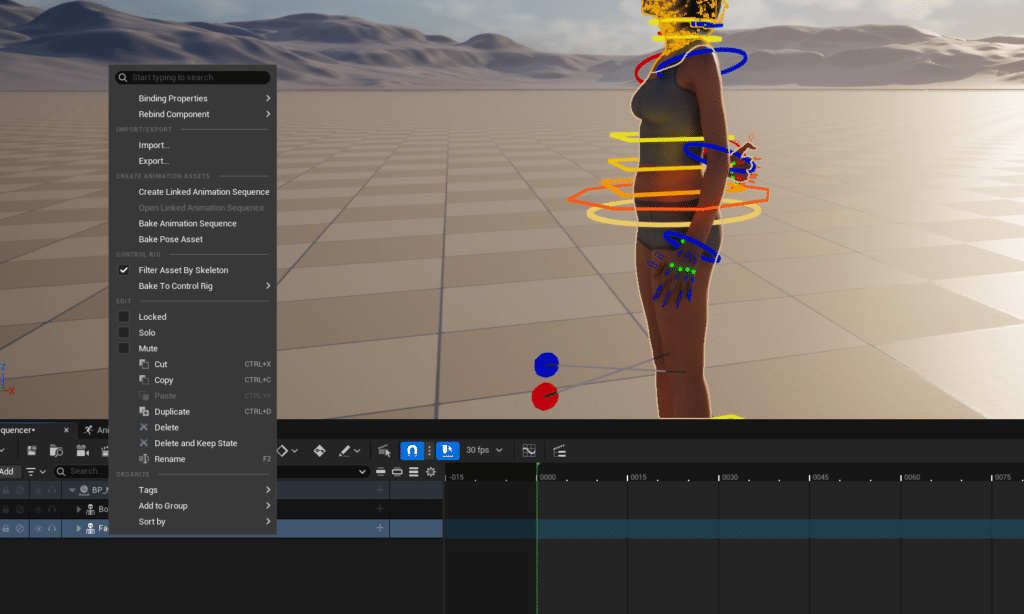This screenshot has width=1024, height=614.
Task: Collapse the BP_ track with its triangle
Action: click(72, 490)
